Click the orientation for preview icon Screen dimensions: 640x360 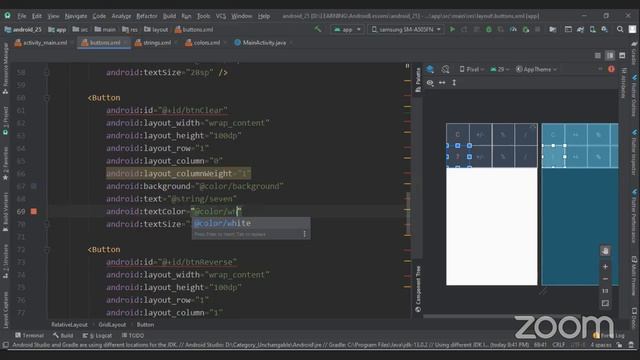tap(445, 69)
